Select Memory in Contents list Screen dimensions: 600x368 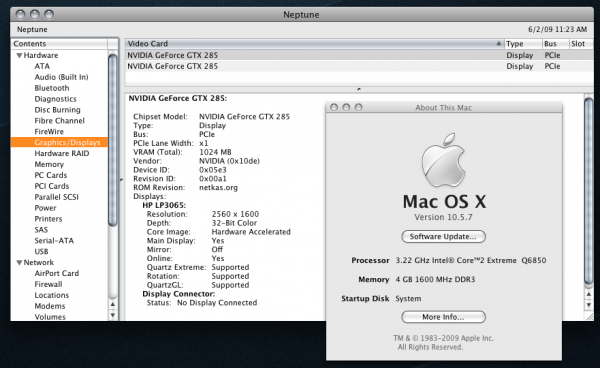pos(49,164)
